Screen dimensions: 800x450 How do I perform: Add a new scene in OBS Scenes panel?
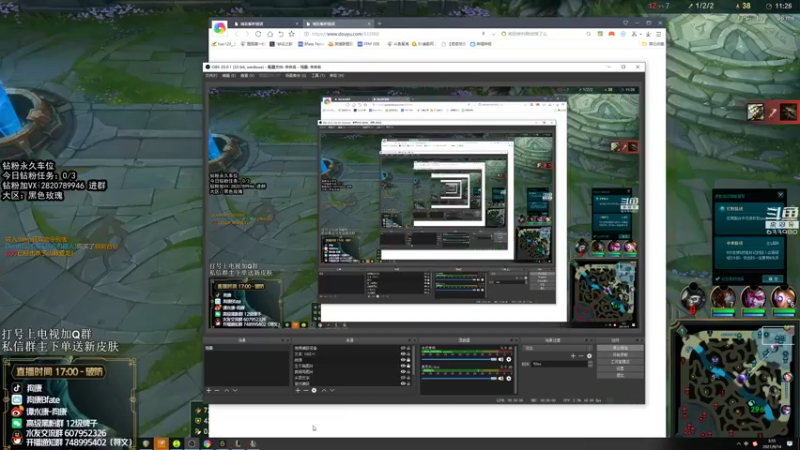208,390
